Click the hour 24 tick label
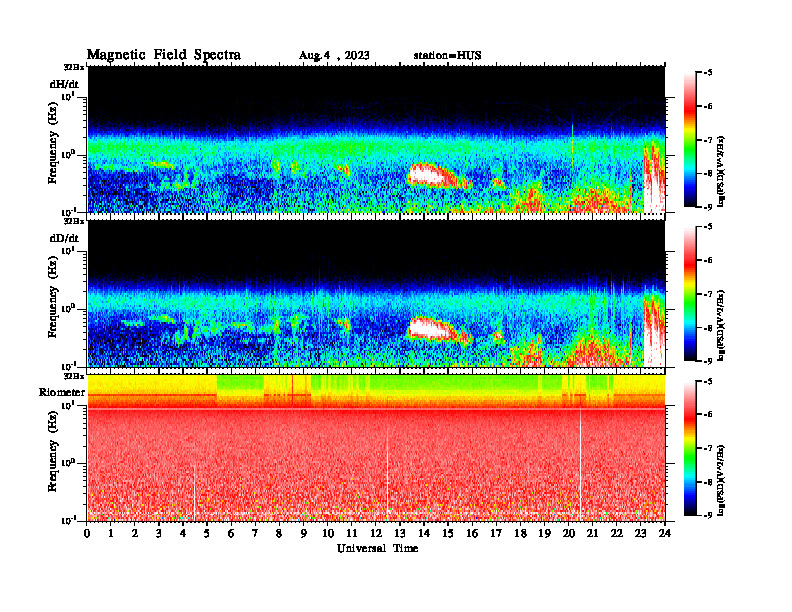The width and height of the screenshot is (792, 612). pos(665,533)
